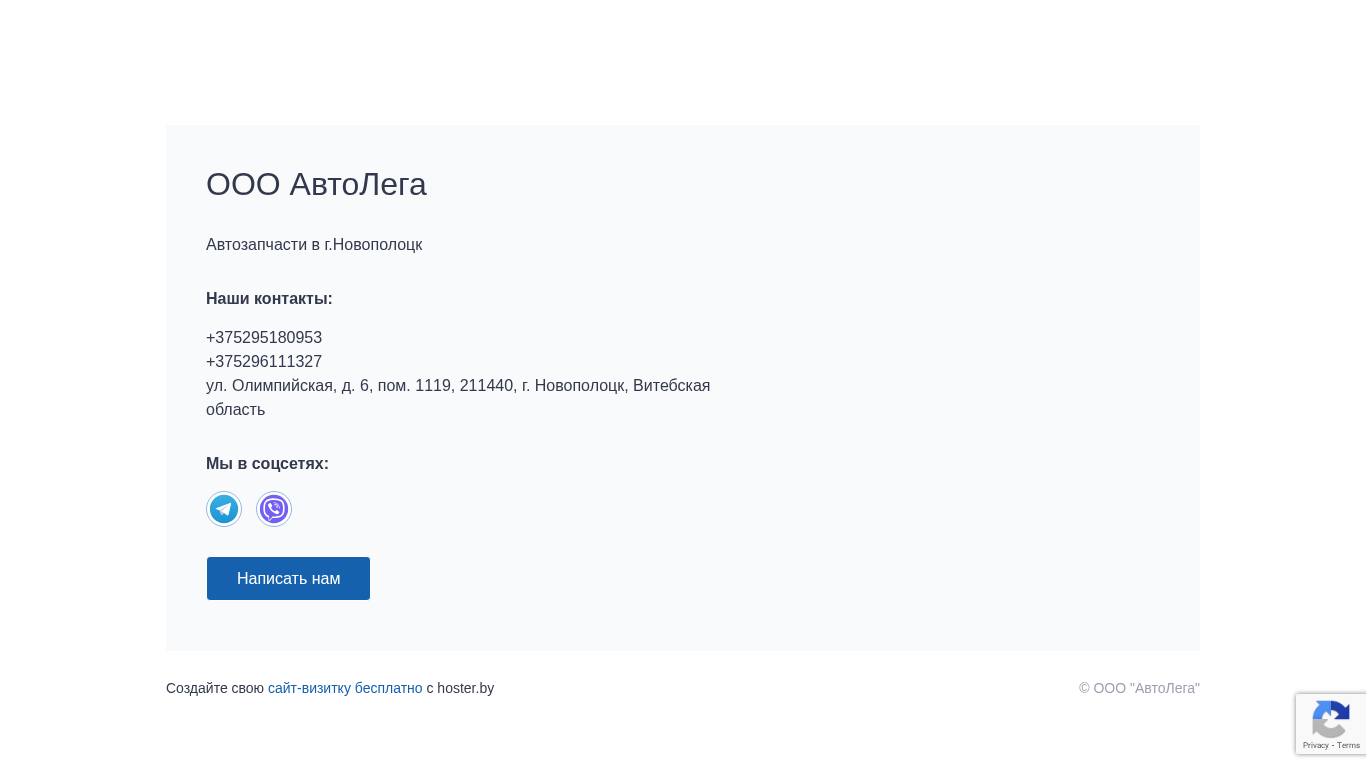The image size is (1366, 768).
Task: Open the Telegram social link icon
Action: (x=224, y=509)
